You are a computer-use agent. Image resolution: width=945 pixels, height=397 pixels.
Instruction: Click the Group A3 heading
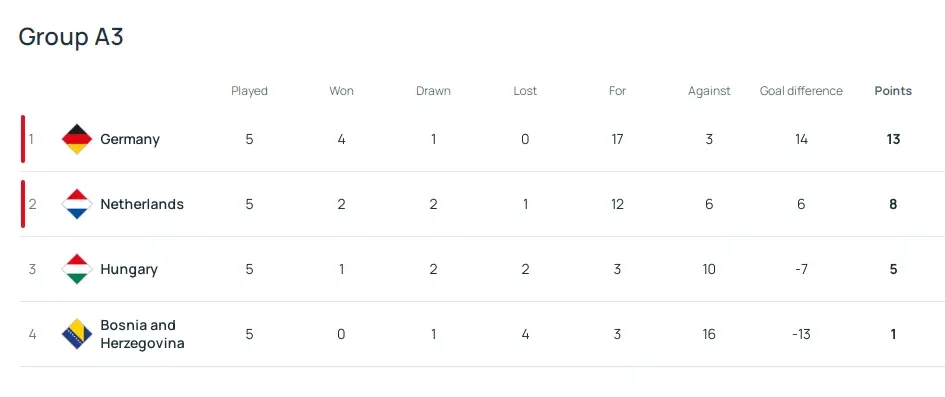(71, 37)
